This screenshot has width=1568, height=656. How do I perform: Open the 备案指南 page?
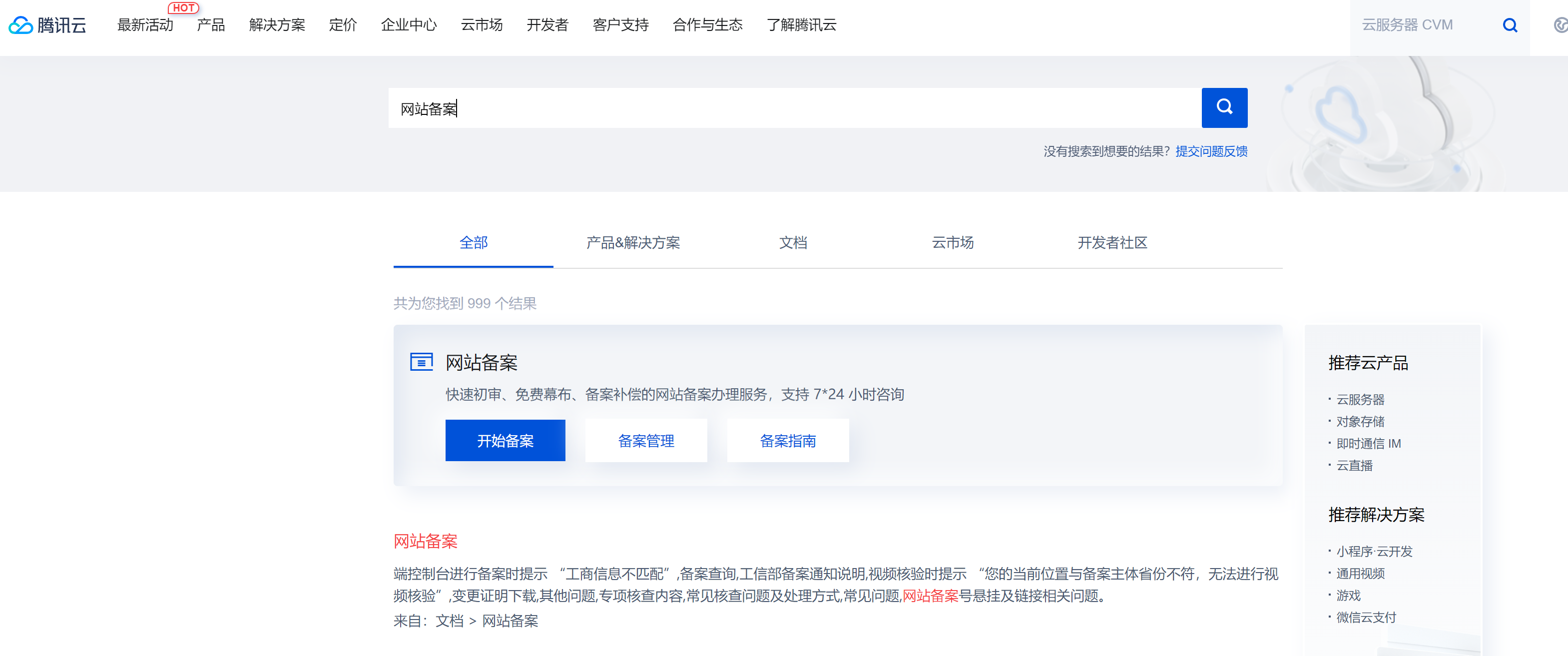click(x=788, y=441)
